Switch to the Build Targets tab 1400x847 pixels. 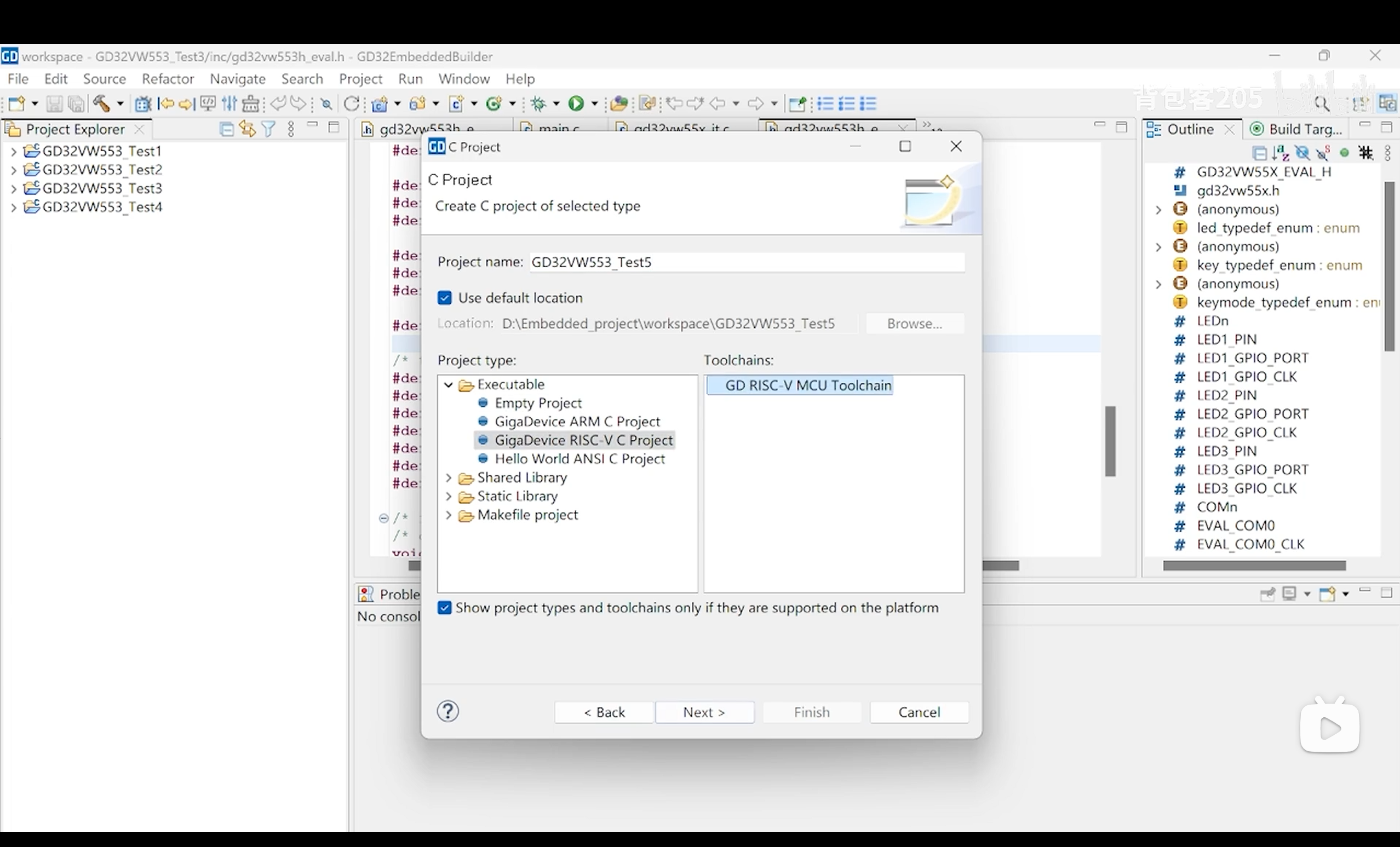1297,130
